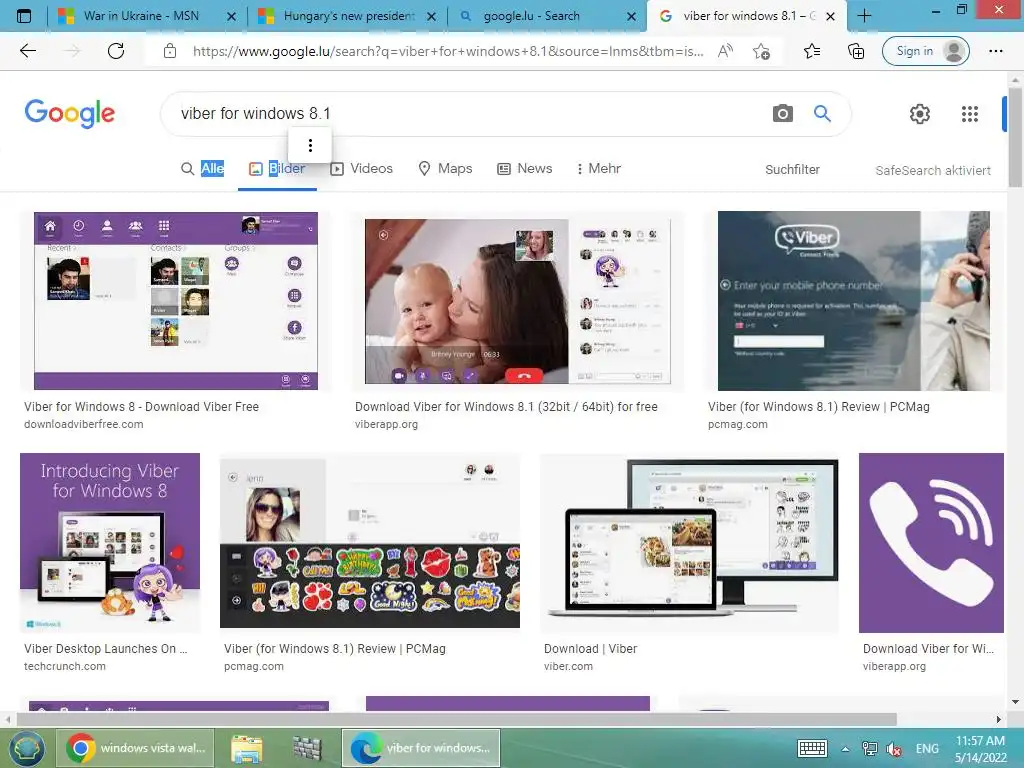1024x768 pixels.
Task: Click the vertical scrollbar thumb
Action: [x=1015, y=137]
